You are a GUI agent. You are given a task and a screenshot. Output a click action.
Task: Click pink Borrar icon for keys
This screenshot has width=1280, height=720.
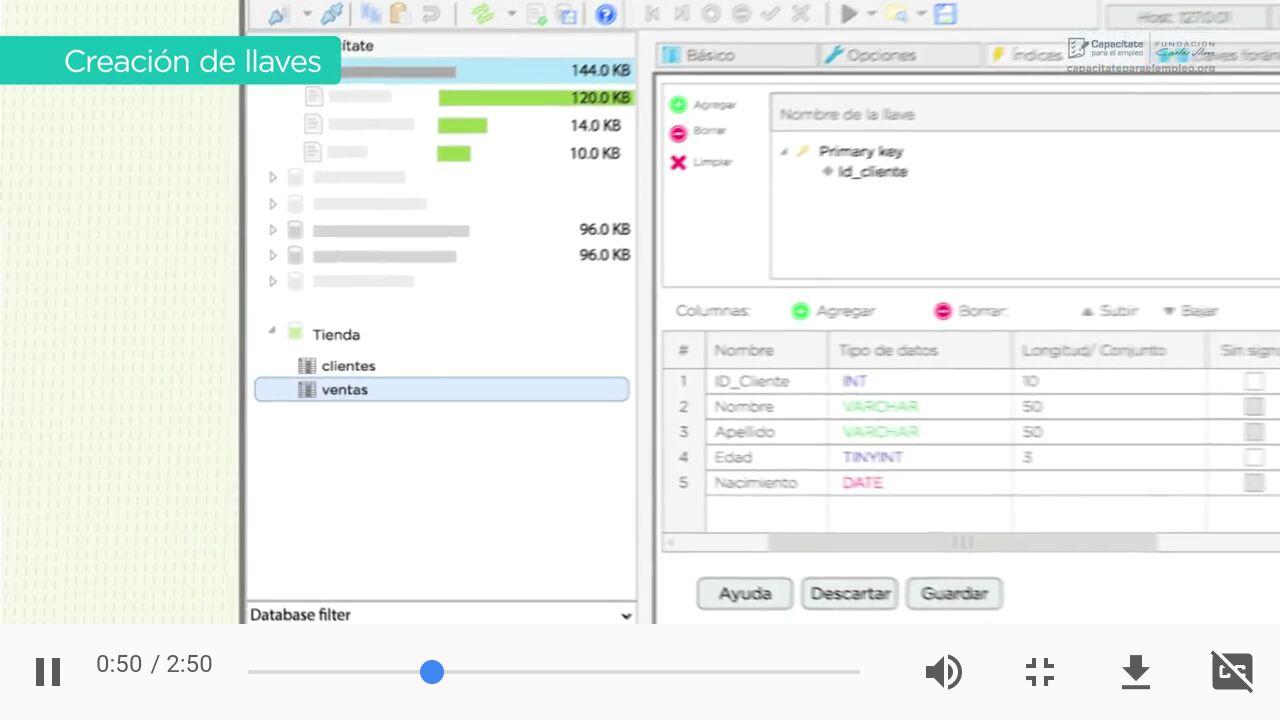point(679,133)
